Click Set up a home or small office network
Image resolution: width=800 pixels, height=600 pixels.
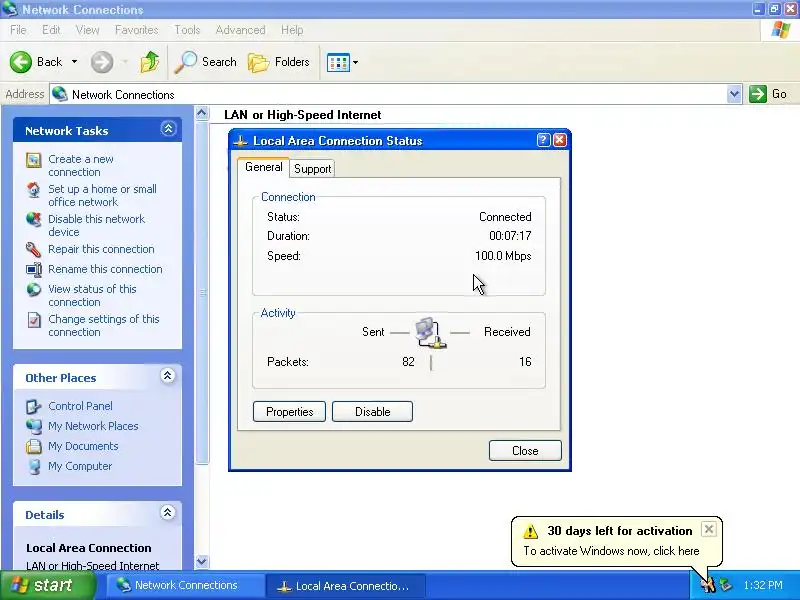102,195
